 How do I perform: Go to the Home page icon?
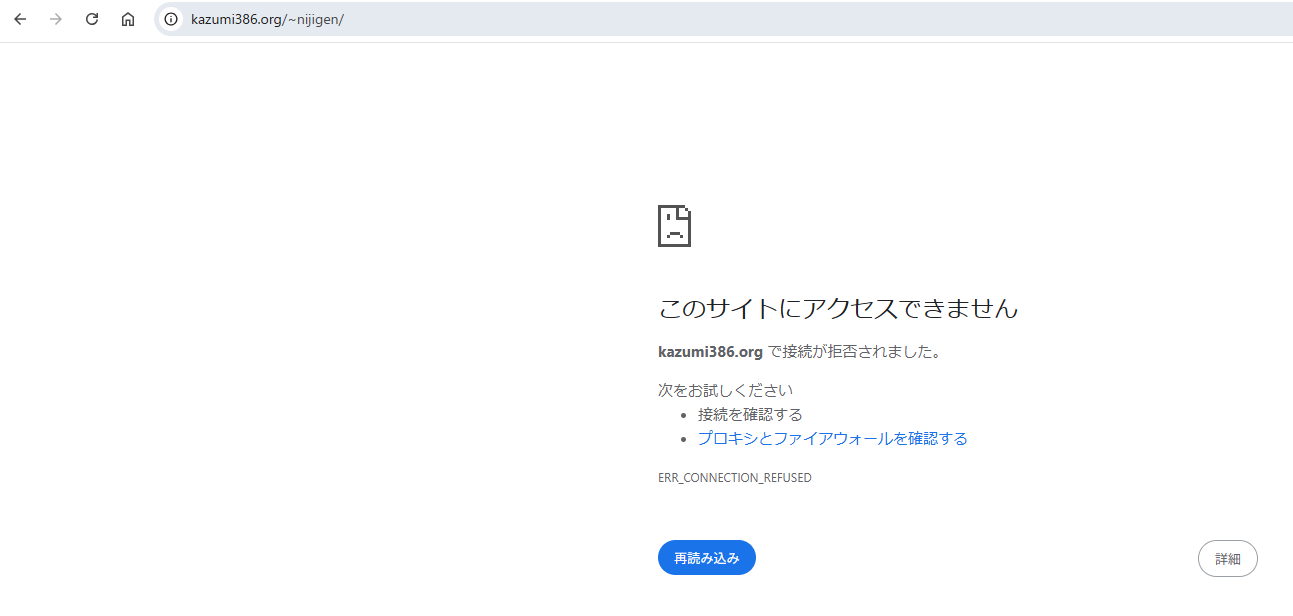coord(128,19)
